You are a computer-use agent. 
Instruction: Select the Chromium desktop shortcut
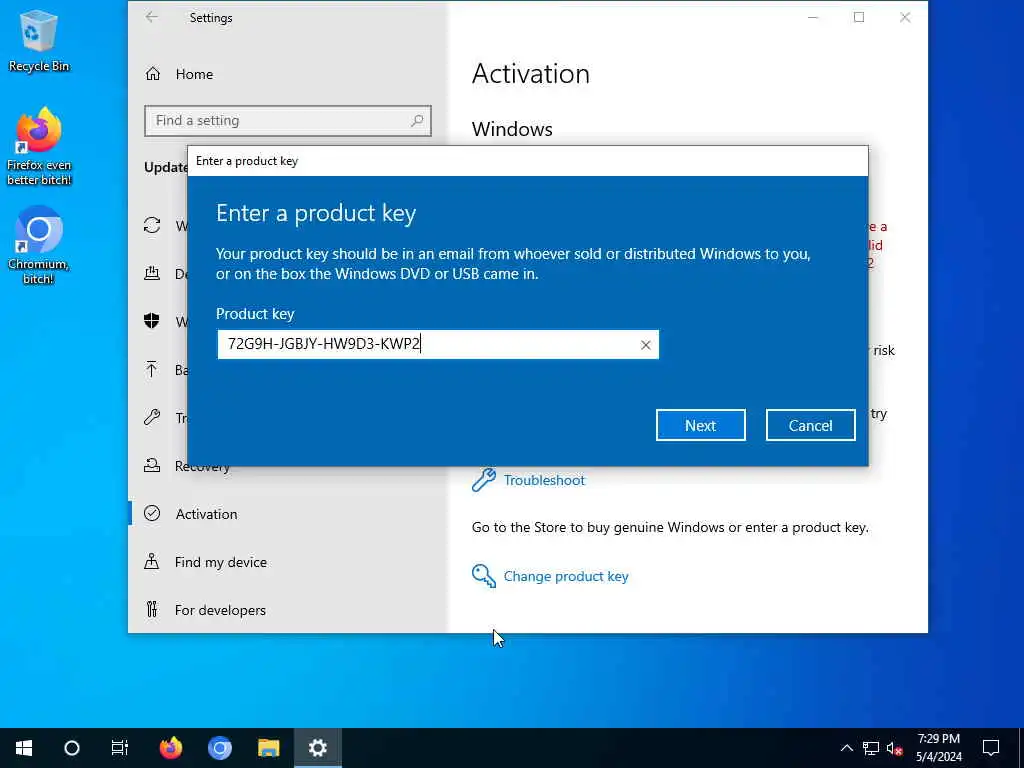[39, 246]
